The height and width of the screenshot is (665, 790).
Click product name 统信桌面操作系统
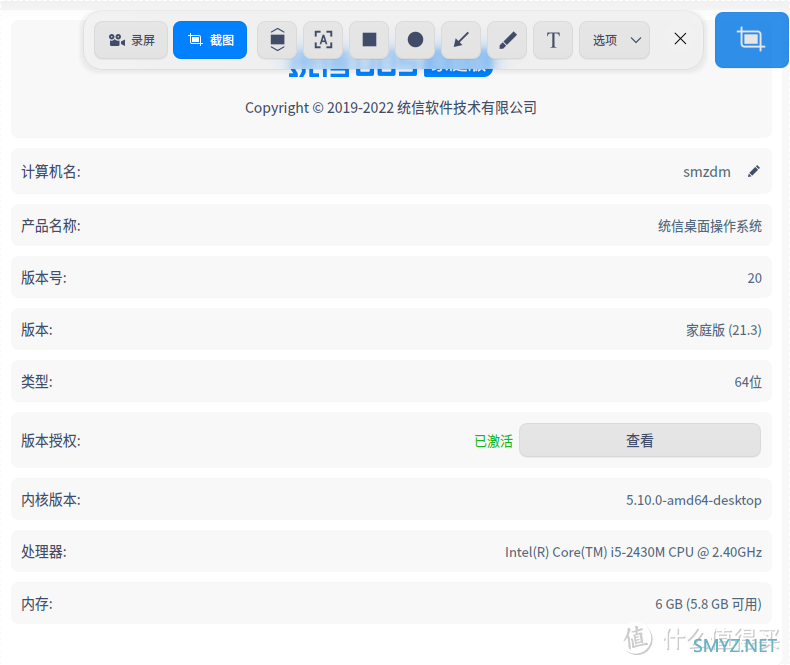[710, 226]
